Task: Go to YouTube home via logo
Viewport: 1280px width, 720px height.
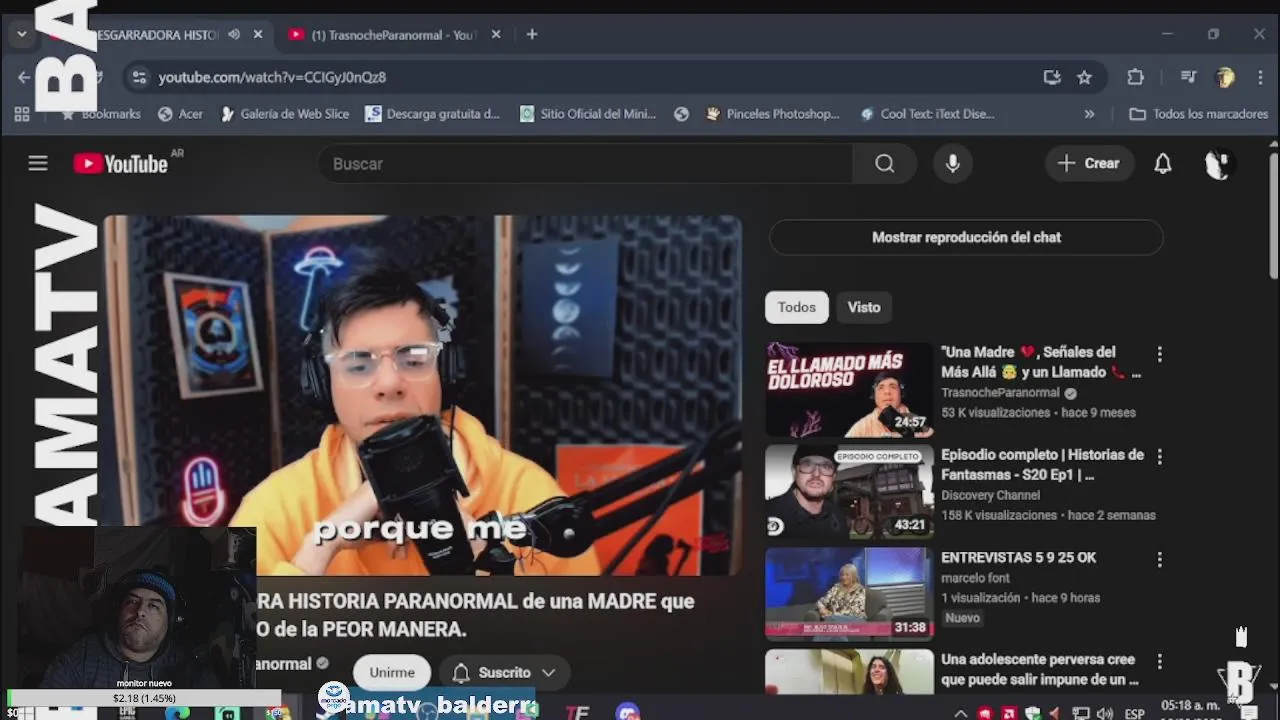Action: (x=120, y=164)
